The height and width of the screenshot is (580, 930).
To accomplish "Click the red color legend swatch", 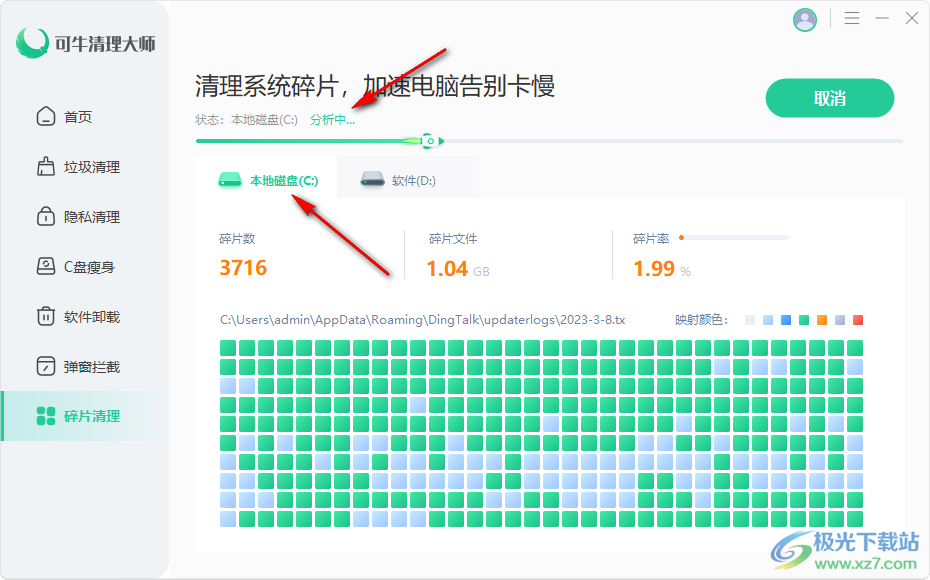I will coord(858,320).
